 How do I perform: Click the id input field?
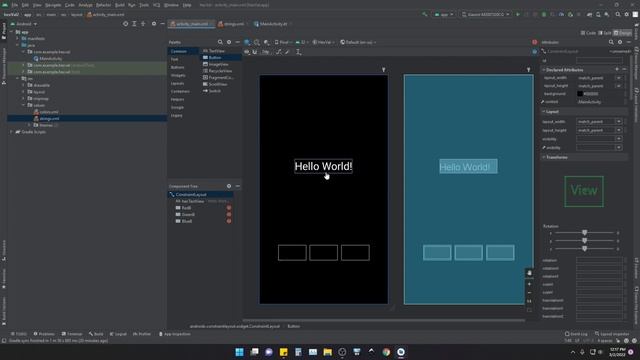coord(599,61)
